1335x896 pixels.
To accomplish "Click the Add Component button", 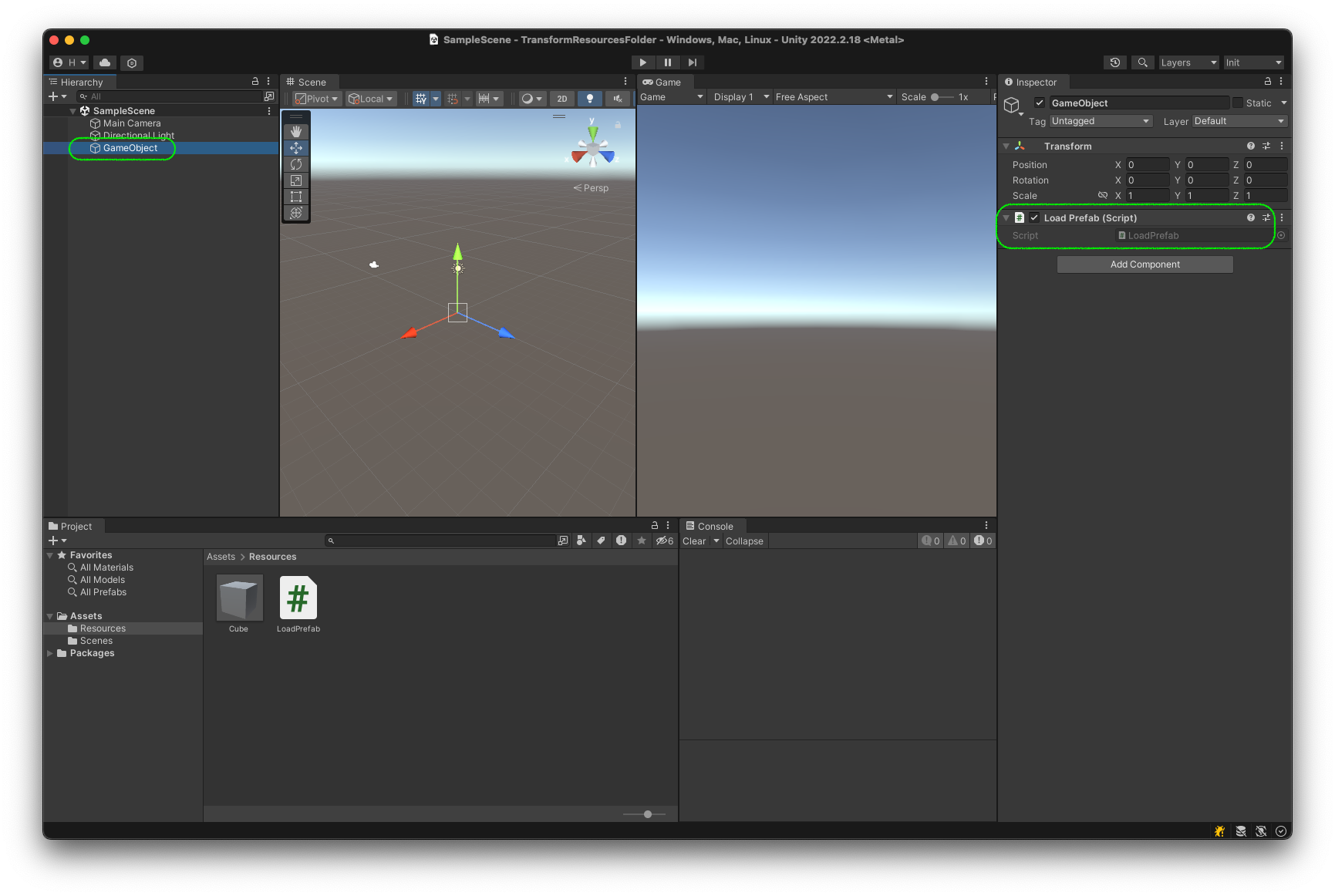I will pos(1145,264).
